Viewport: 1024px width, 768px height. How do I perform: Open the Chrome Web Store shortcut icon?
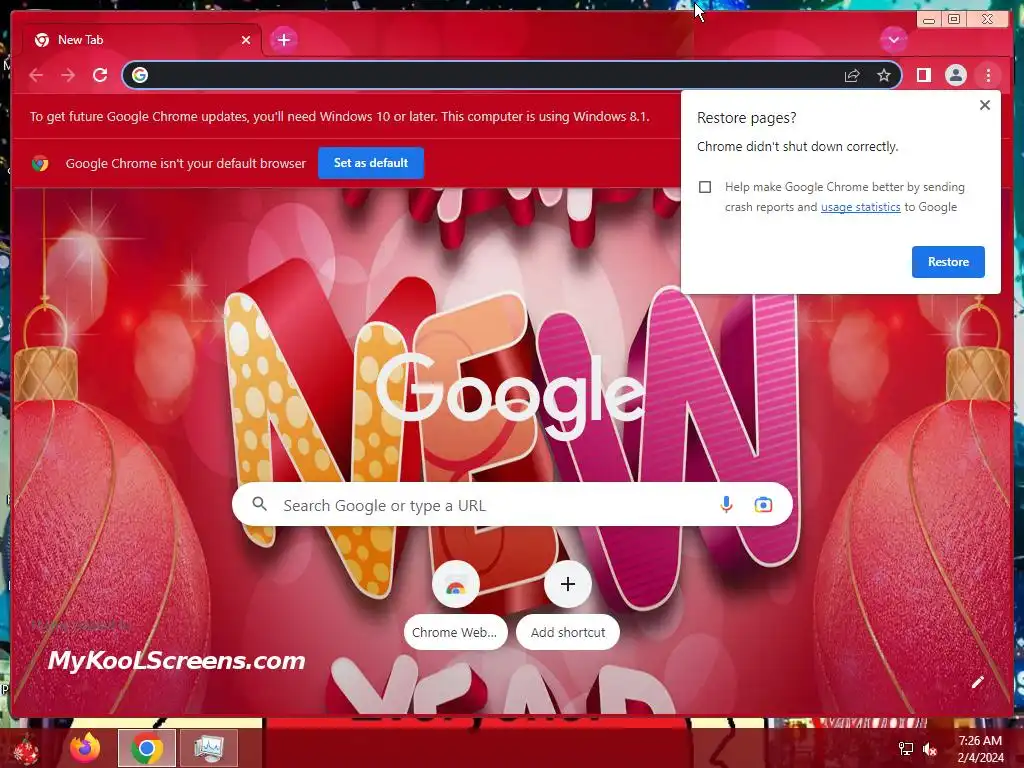(x=455, y=584)
